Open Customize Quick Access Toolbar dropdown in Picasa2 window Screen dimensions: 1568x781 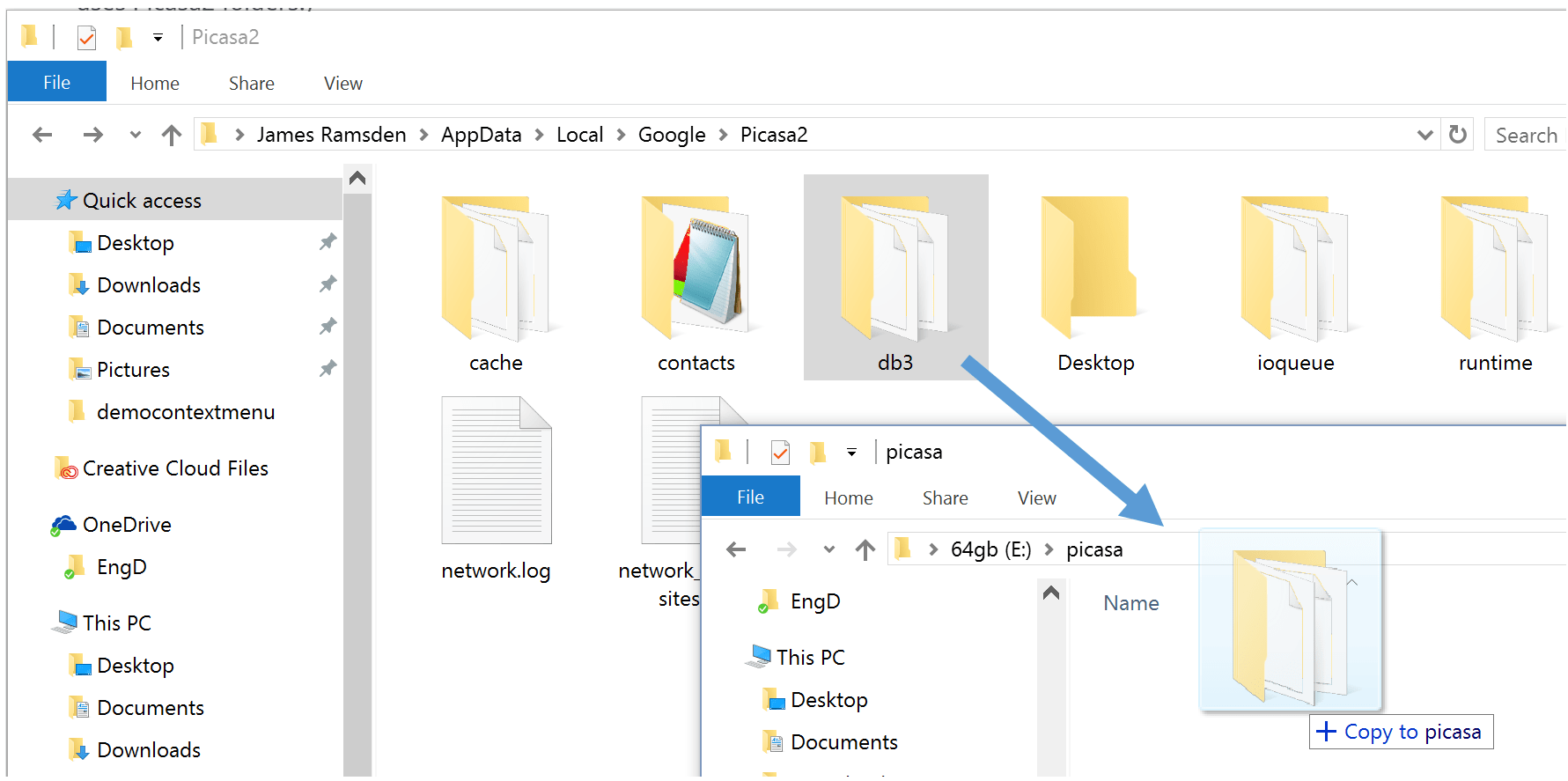pos(158,37)
